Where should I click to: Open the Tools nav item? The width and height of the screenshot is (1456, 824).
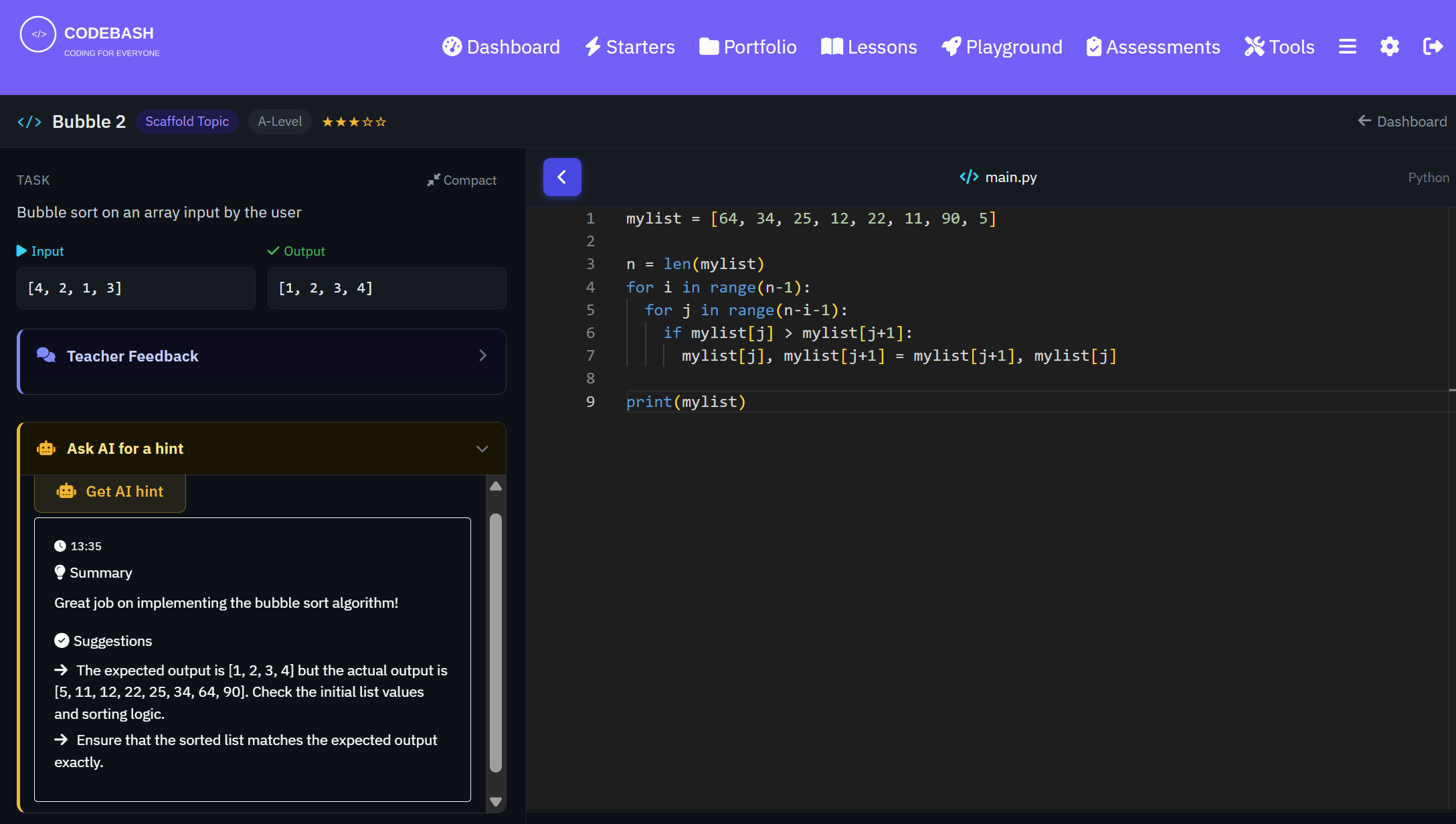tap(1279, 47)
